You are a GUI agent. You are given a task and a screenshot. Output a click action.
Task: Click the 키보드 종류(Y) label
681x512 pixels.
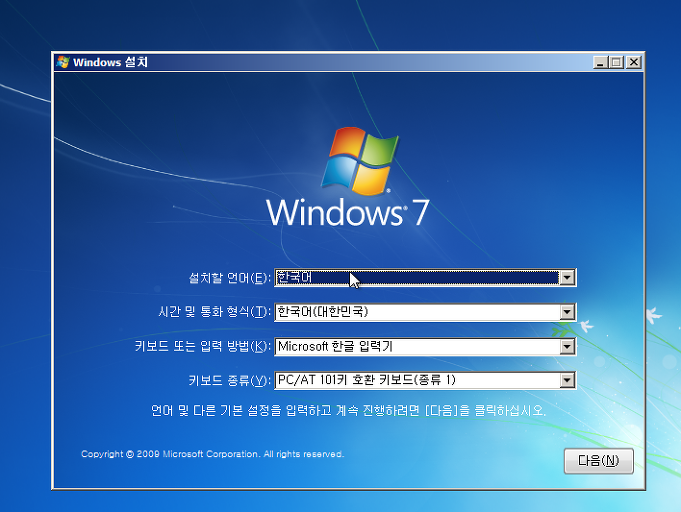click(x=229, y=380)
